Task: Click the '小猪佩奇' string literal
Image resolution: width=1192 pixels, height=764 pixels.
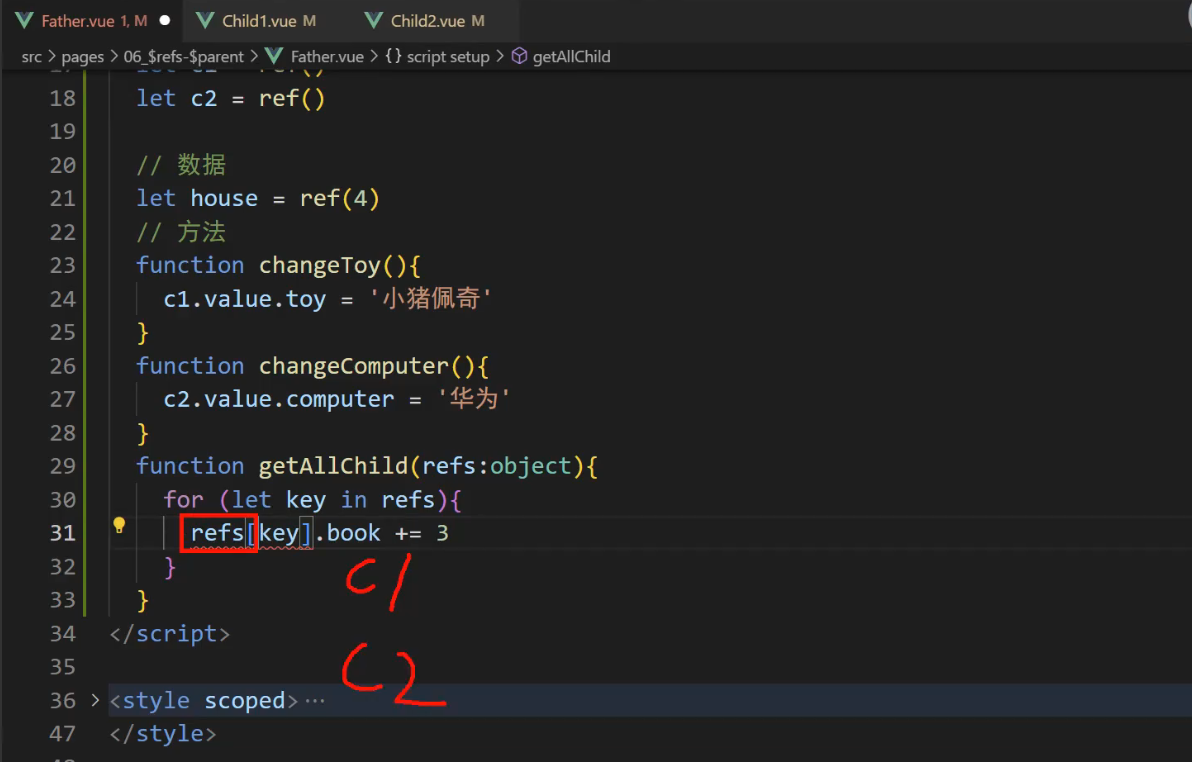Action: tap(431, 299)
